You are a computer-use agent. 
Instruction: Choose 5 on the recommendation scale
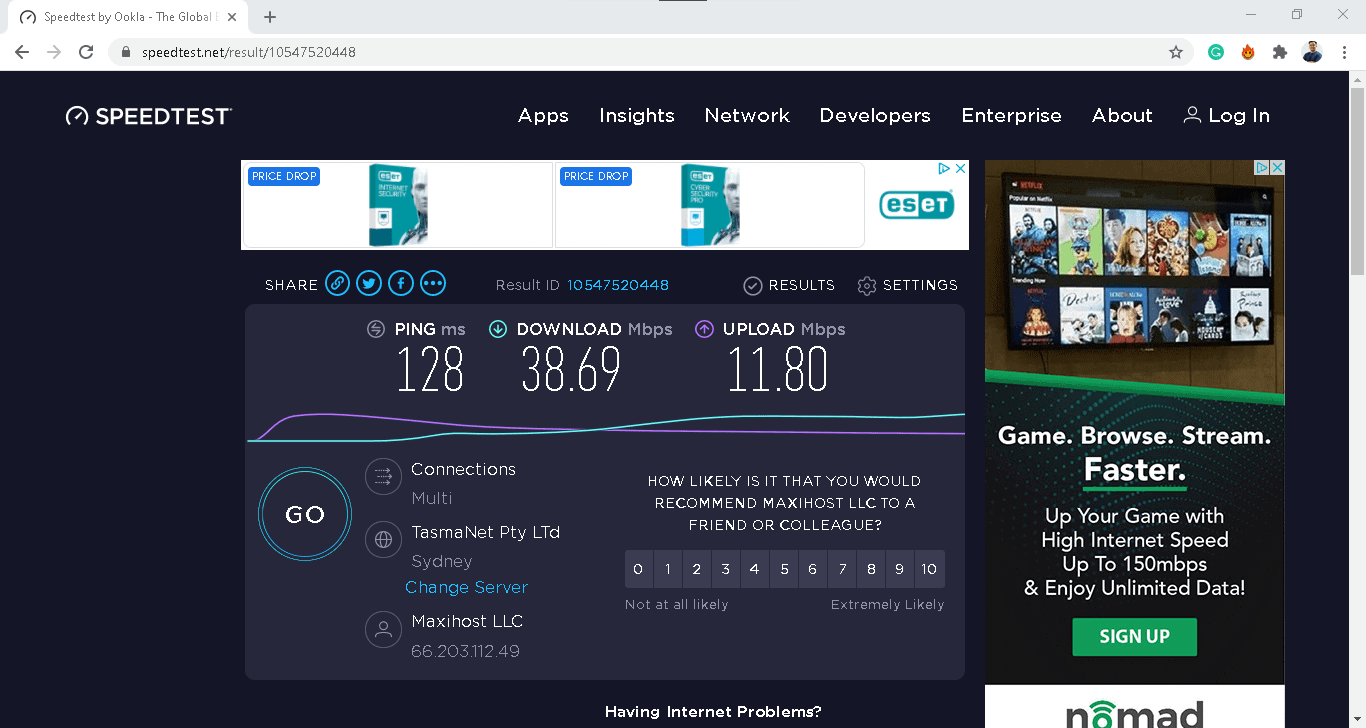(783, 568)
